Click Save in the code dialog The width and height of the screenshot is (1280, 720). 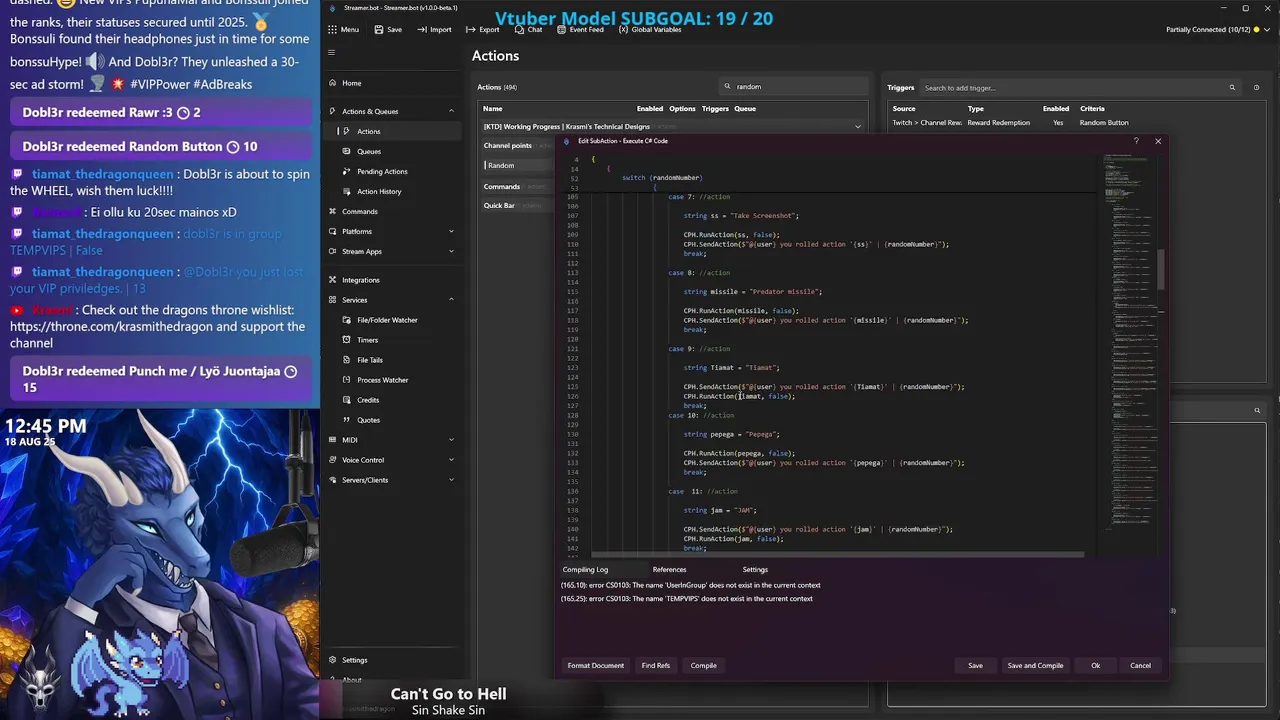pyautogui.click(x=975, y=665)
